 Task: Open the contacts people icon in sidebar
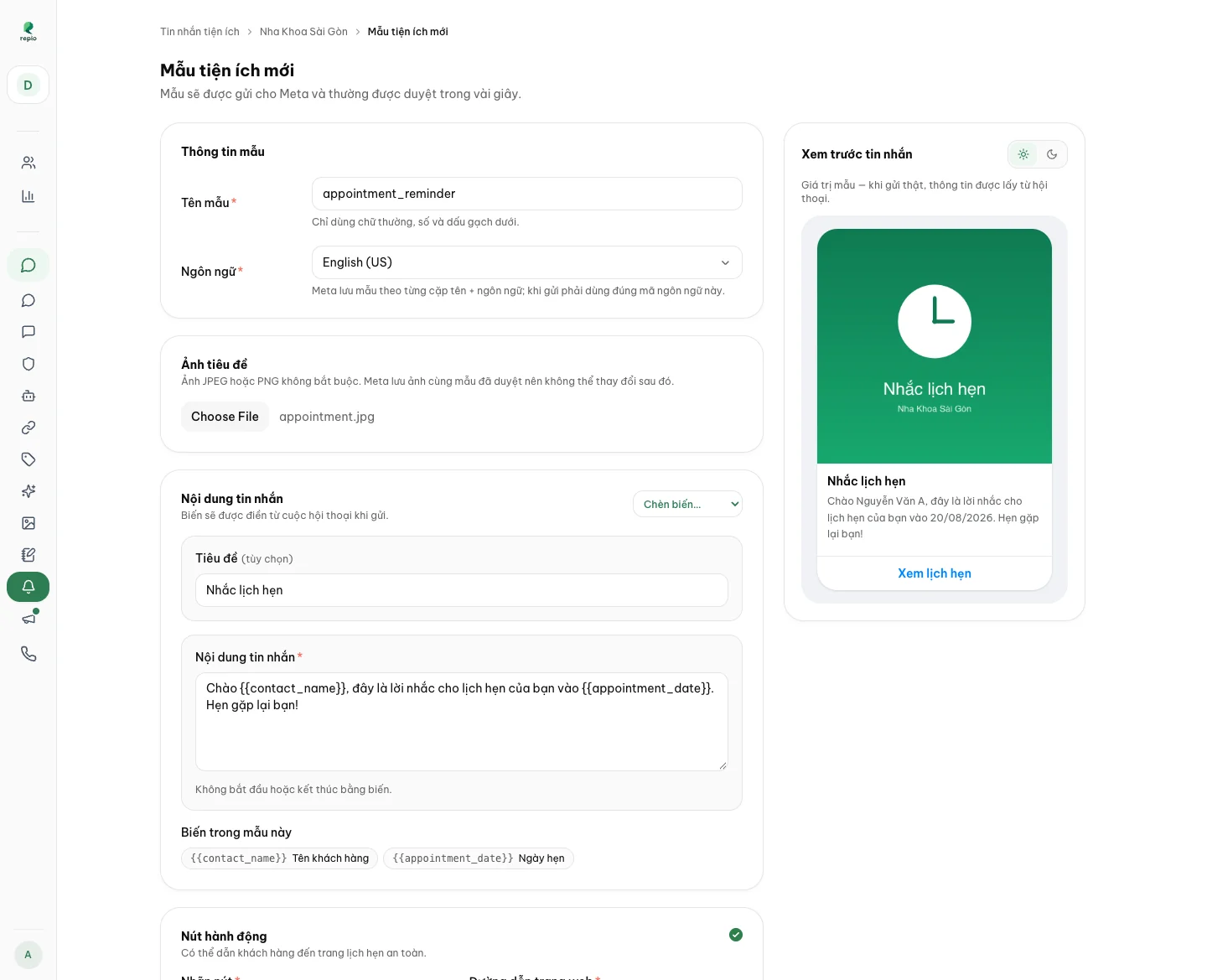point(28,163)
